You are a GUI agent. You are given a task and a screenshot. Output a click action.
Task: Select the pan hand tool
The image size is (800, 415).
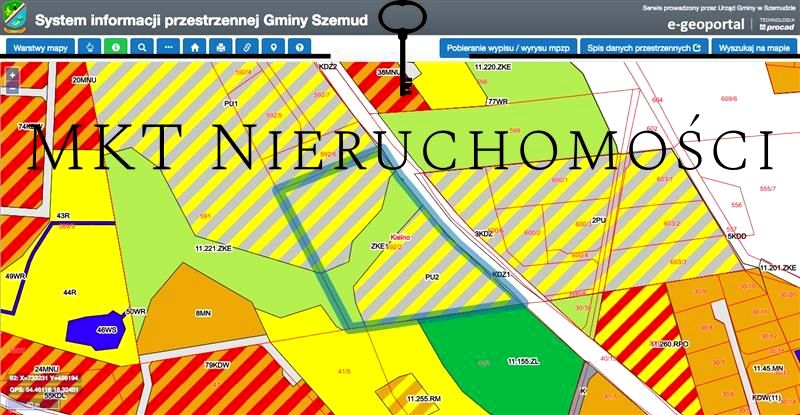click(91, 47)
